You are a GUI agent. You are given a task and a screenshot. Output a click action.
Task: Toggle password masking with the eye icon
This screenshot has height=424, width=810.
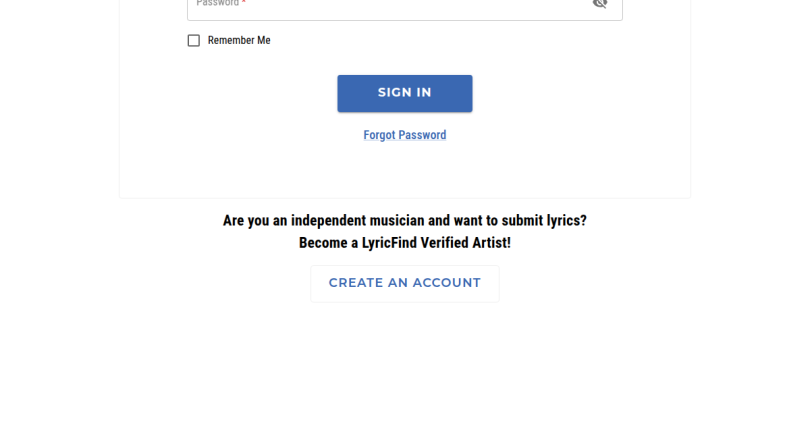point(600,4)
